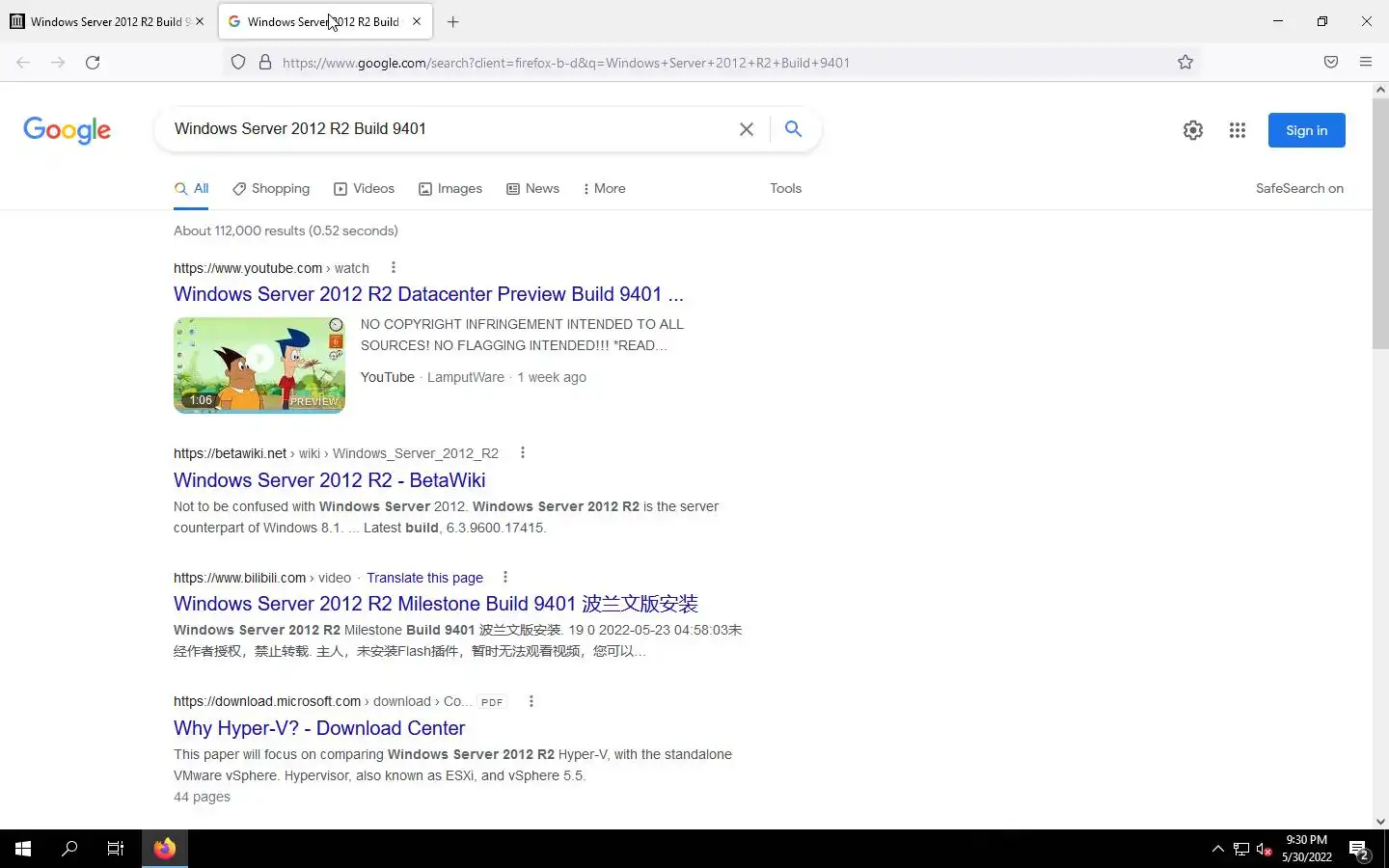Open the Google apps grid
This screenshot has height=868, width=1389.
coord(1238,130)
